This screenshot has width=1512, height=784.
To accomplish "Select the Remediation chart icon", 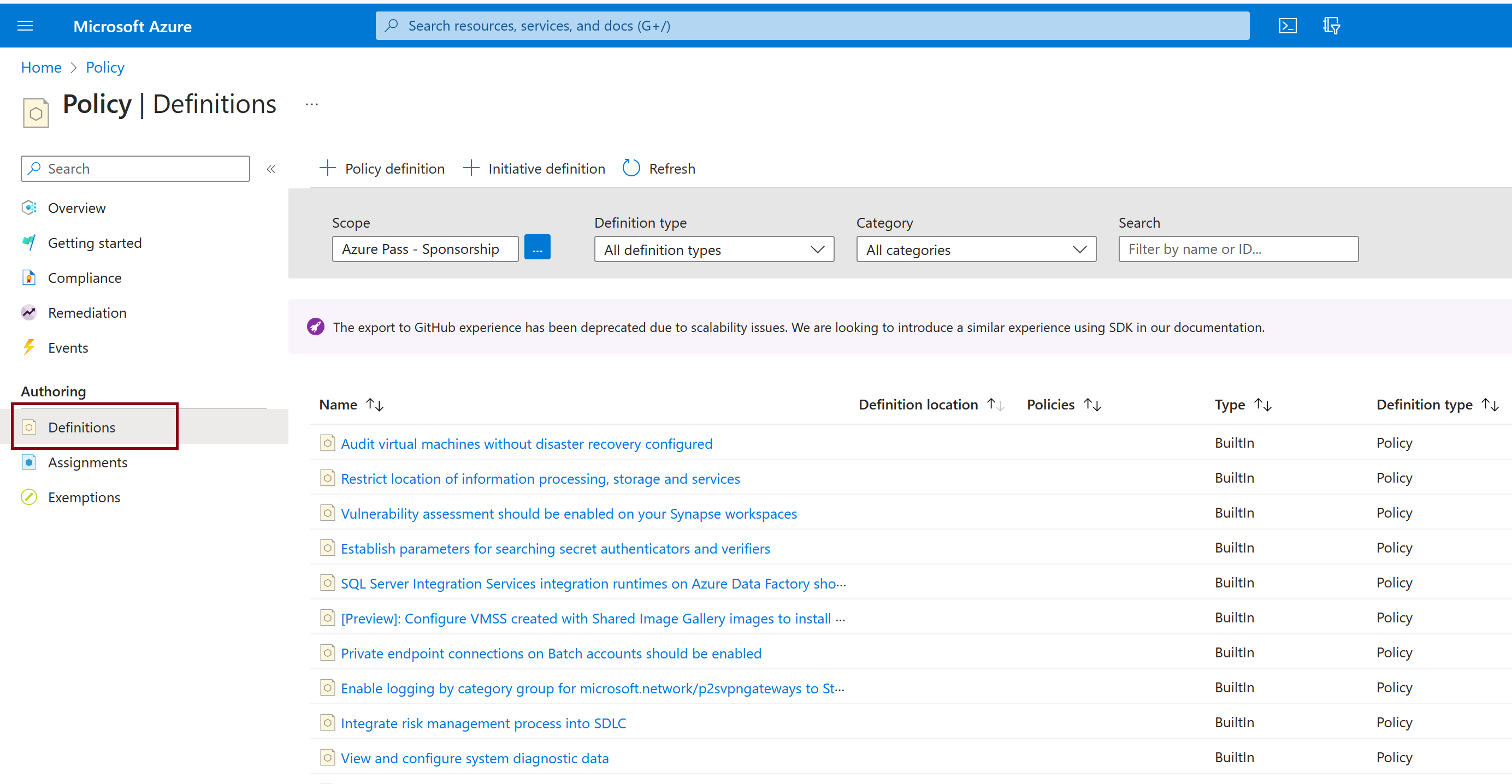I will pyautogui.click(x=29, y=312).
